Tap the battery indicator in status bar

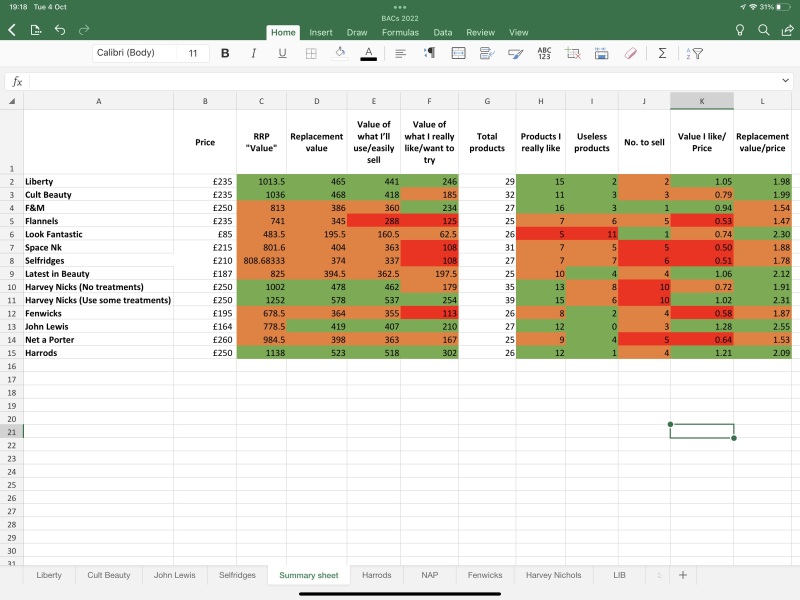coord(784,7)
